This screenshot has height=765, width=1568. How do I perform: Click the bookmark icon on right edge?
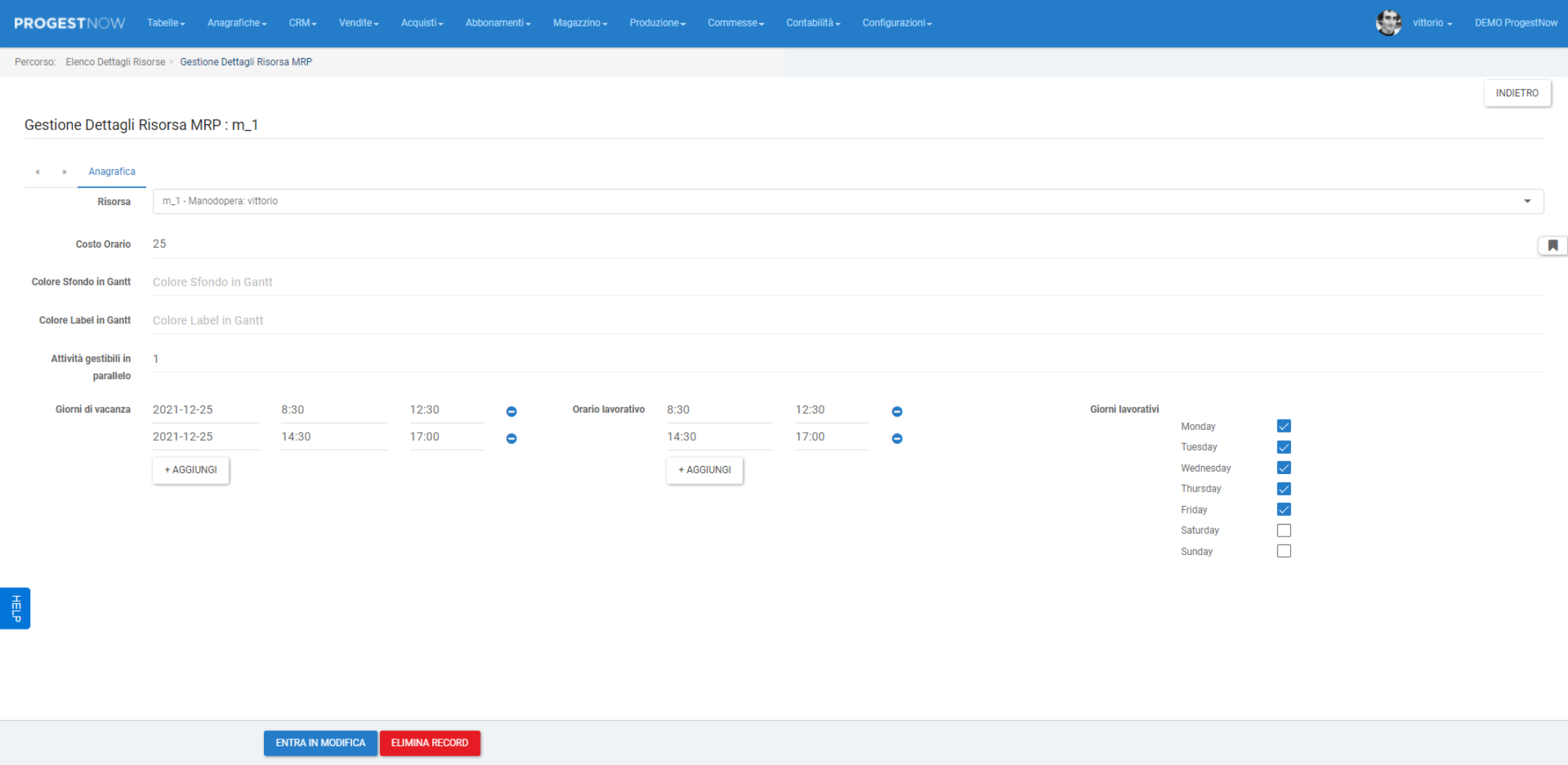[1553, 245]
